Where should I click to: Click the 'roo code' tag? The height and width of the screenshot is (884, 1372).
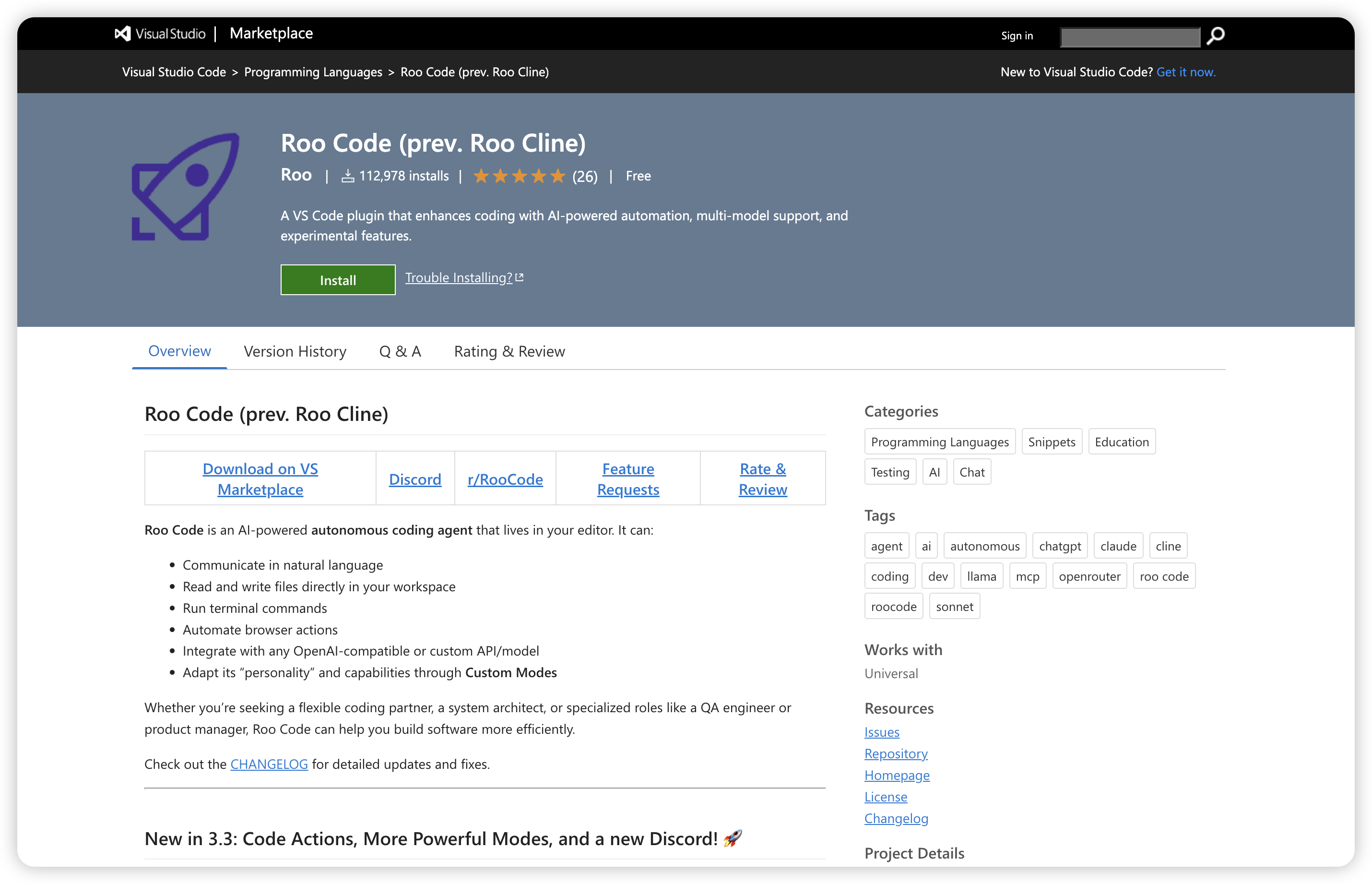[1164, 576]
